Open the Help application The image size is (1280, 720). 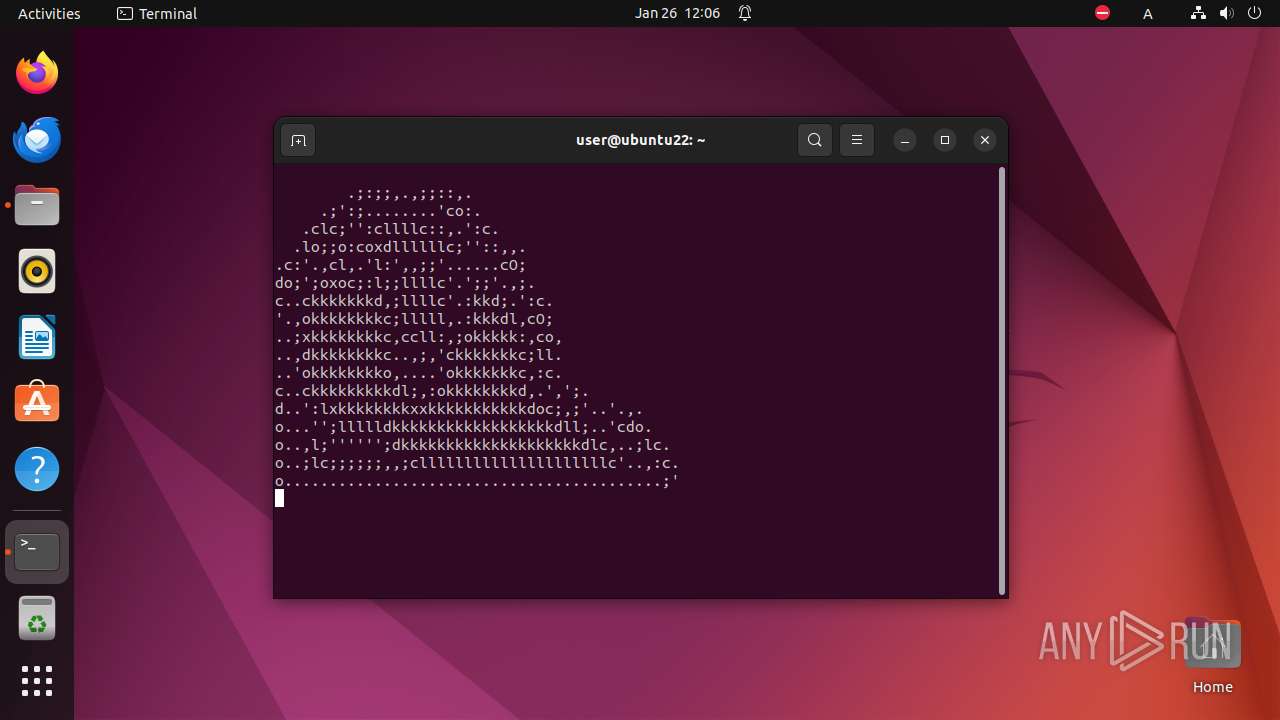tap(37, 469)
